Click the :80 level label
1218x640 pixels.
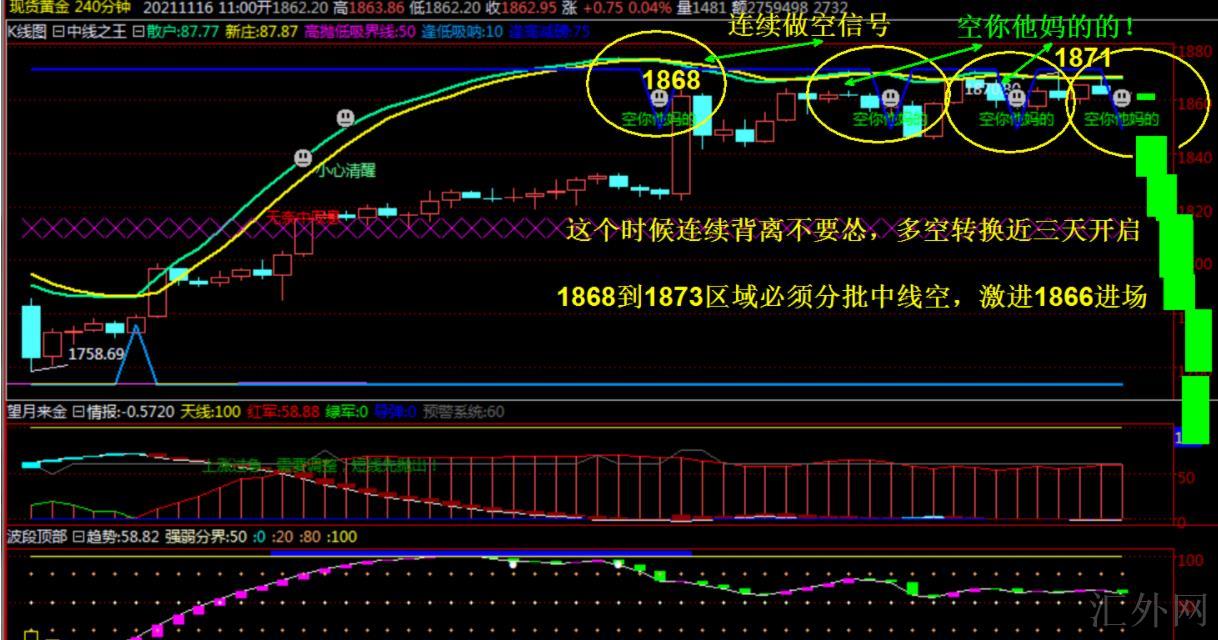click(310, 537)
